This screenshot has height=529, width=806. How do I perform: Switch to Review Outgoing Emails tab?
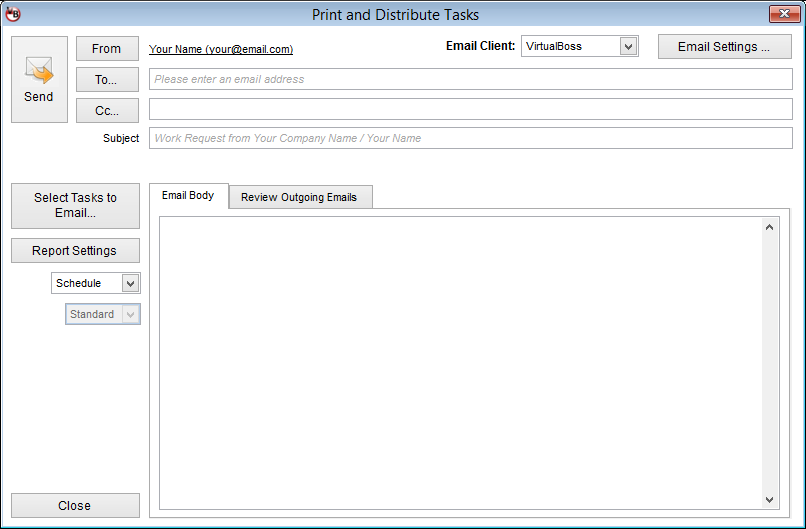pos(299,197)
